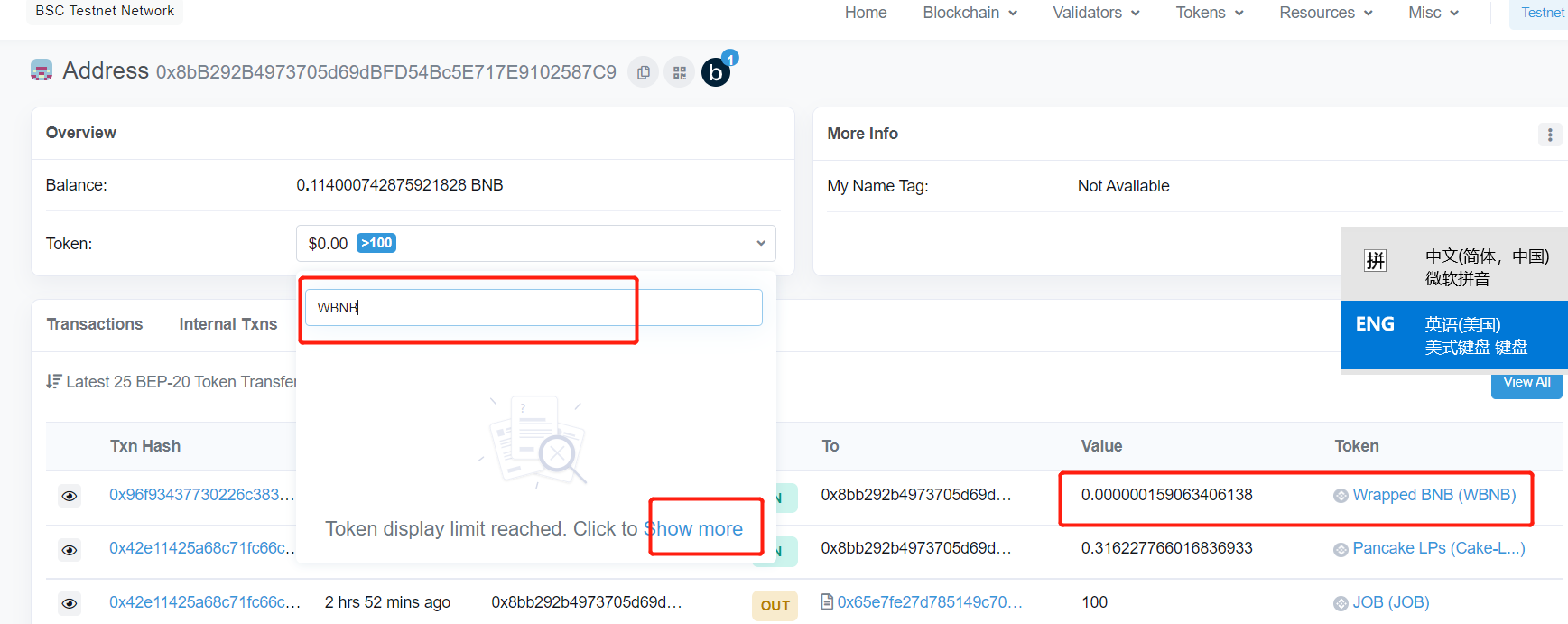
Task: Click the JOB token logo icon
Action: (x=1341, y=603)
